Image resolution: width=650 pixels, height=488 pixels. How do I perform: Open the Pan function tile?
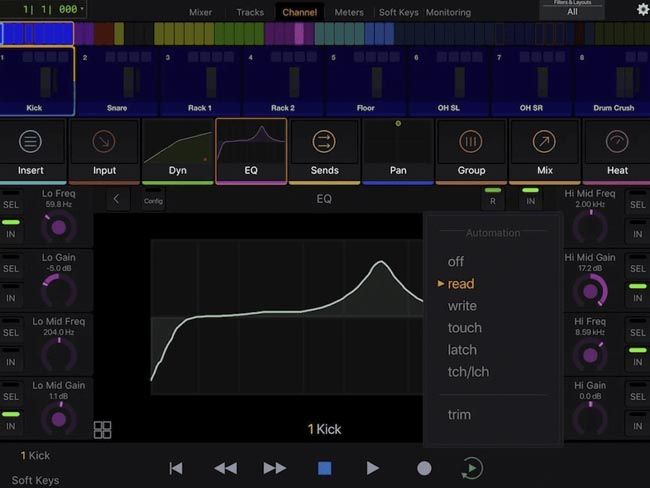pyautogui.click(x=398, y=152)
